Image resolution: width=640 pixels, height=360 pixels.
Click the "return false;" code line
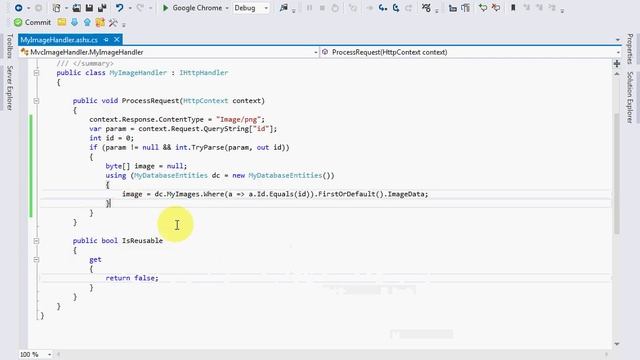[132, 278]
